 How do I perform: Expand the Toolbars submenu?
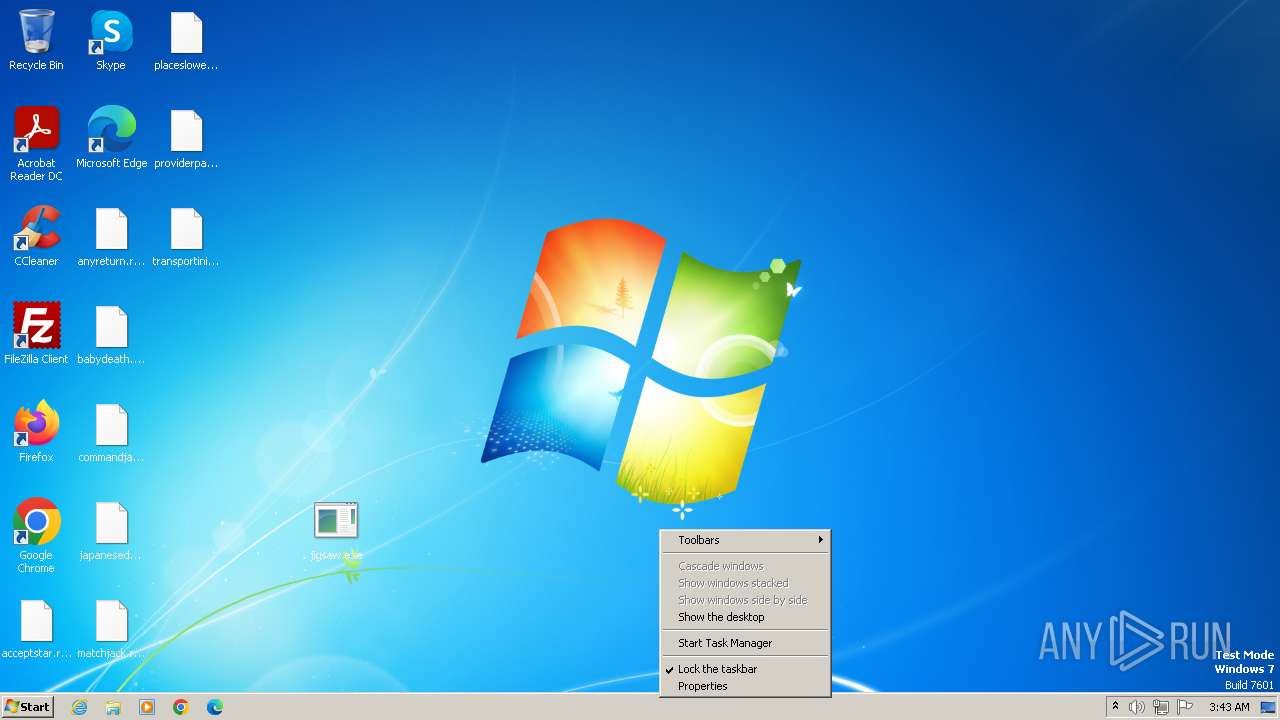(x=745, y=540)
